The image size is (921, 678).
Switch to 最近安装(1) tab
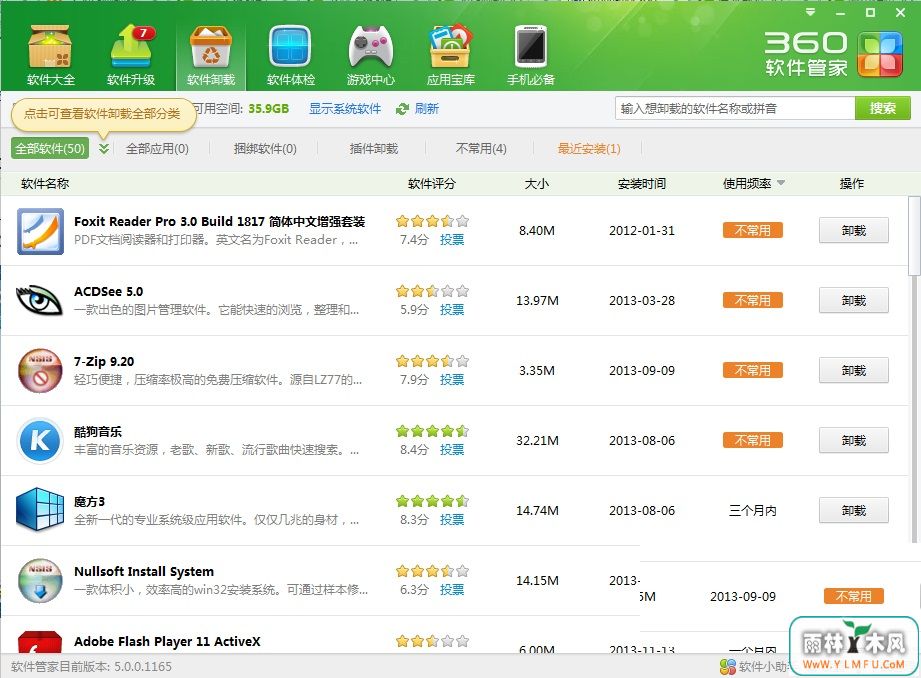click(589, 149)
